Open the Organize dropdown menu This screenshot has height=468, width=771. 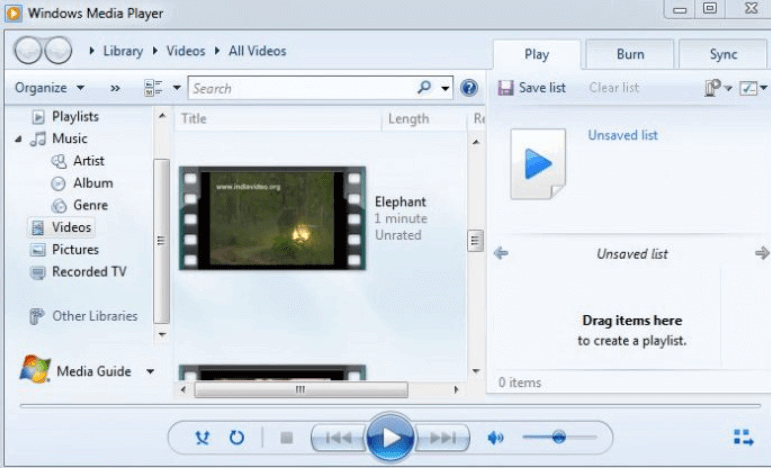pyautogui.click(x=49, y=88)
